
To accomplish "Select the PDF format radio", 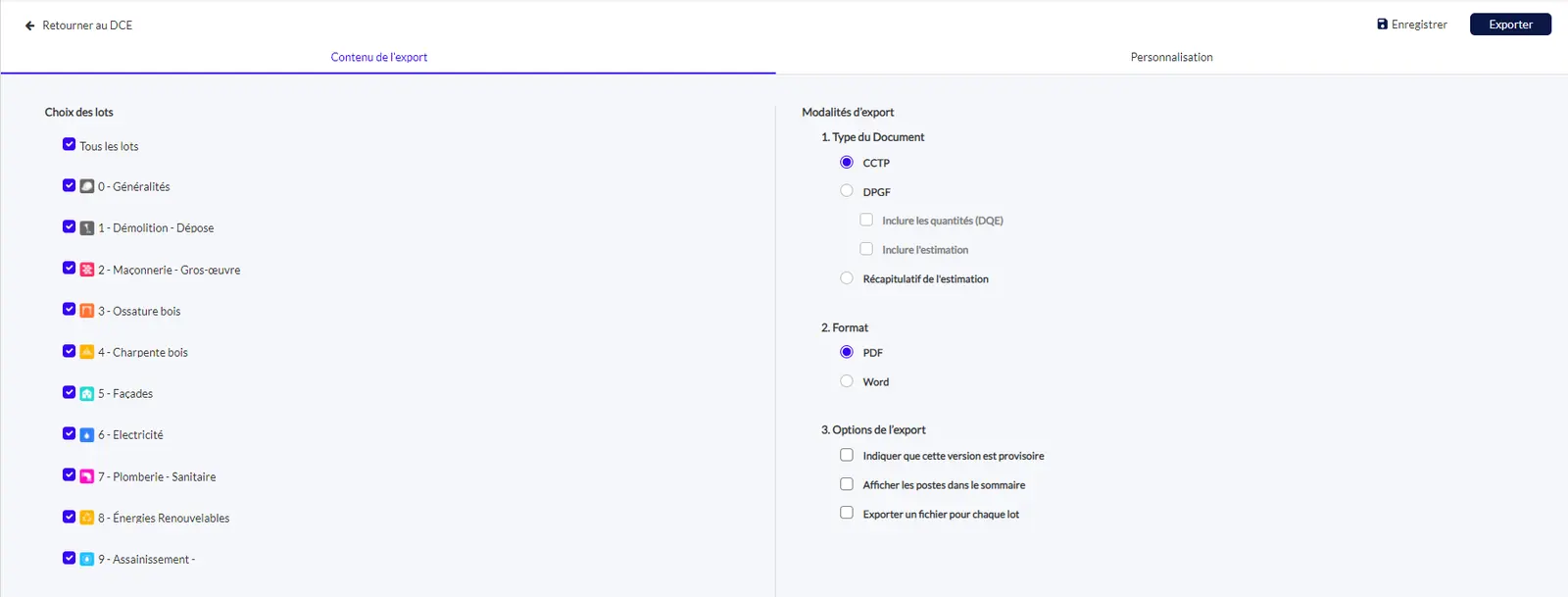I will [847, 352].
